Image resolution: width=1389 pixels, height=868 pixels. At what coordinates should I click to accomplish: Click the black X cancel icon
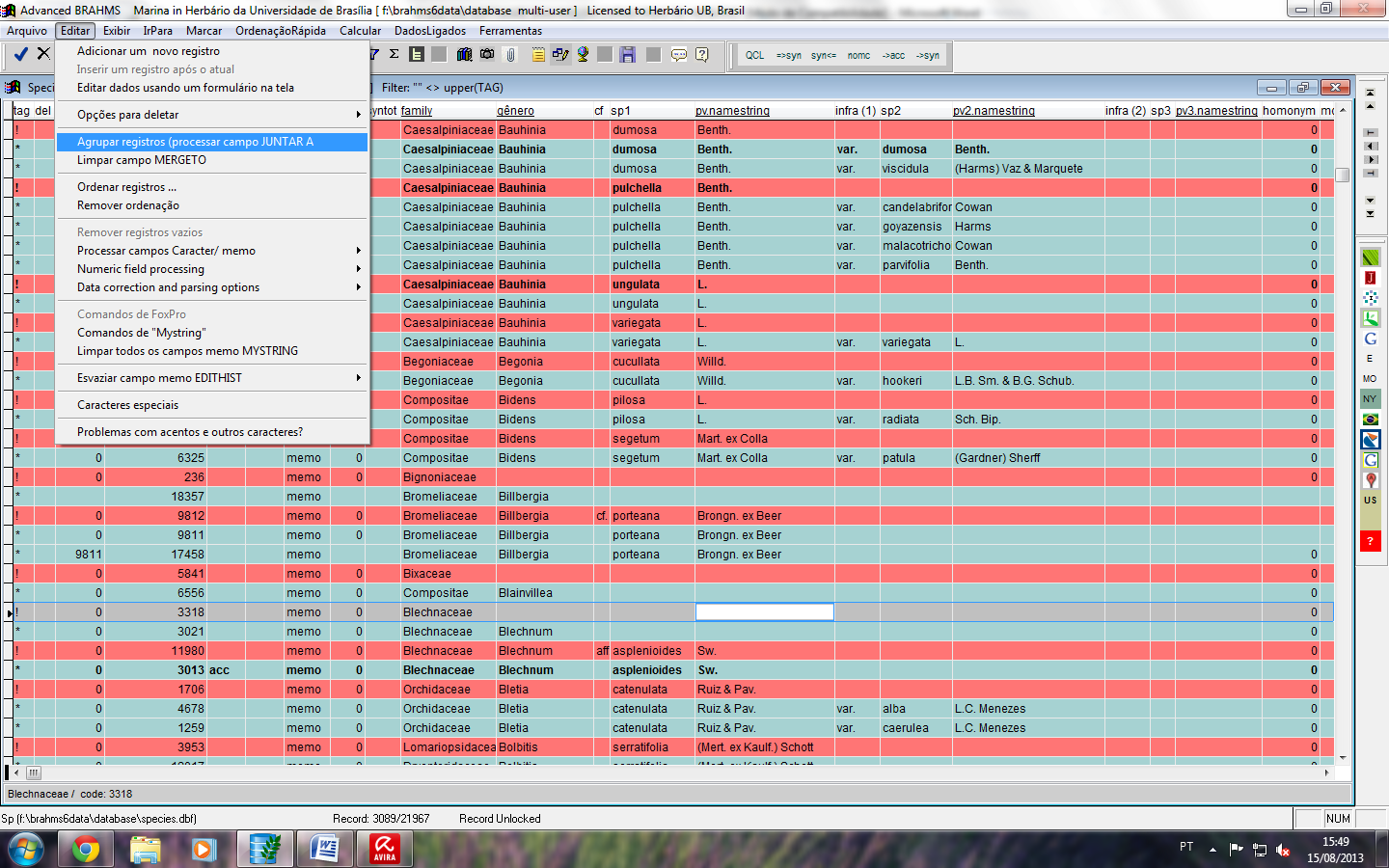click(x=43, y=54)
